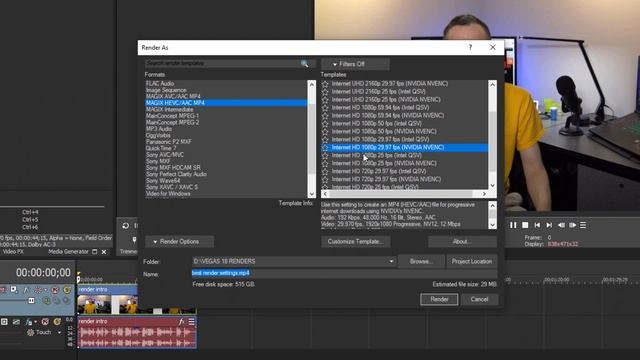Click the Templates horizontal scrollbar thumb
Viewport: 640px width, 360px height.
tap(400, 194)
